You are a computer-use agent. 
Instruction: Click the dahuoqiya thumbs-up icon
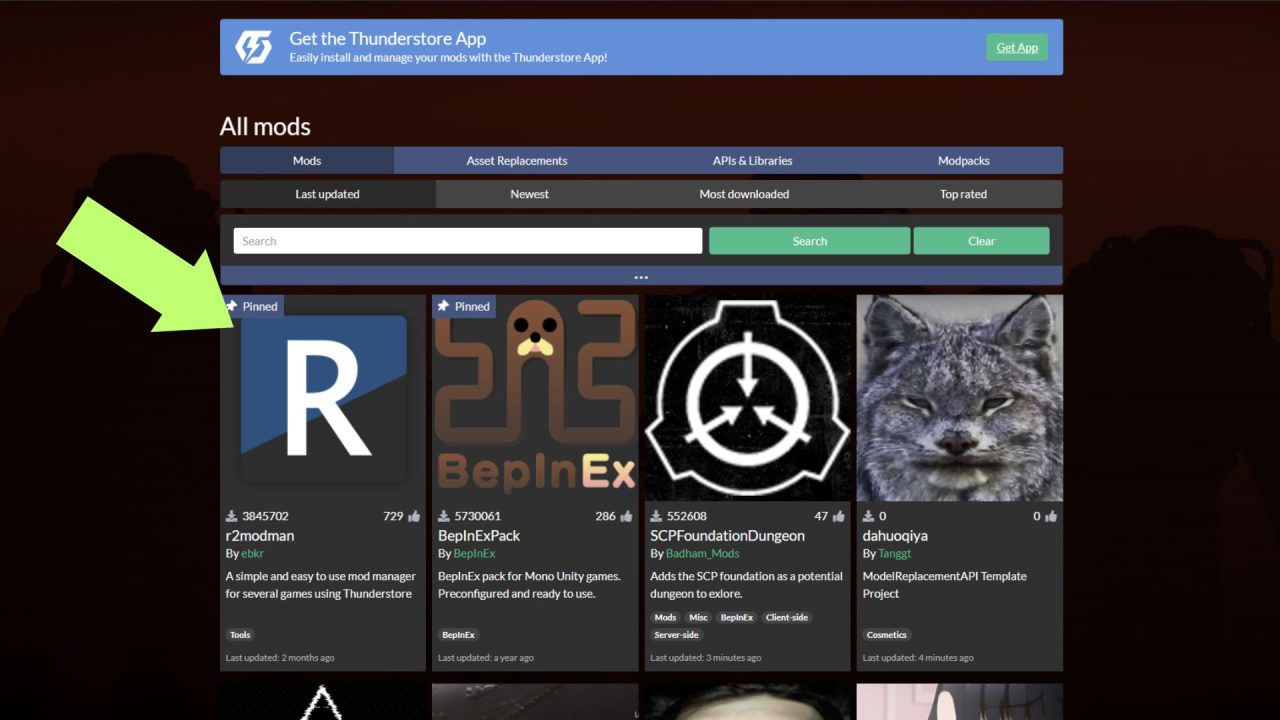pyautogui.click(x=1051, y=516)
